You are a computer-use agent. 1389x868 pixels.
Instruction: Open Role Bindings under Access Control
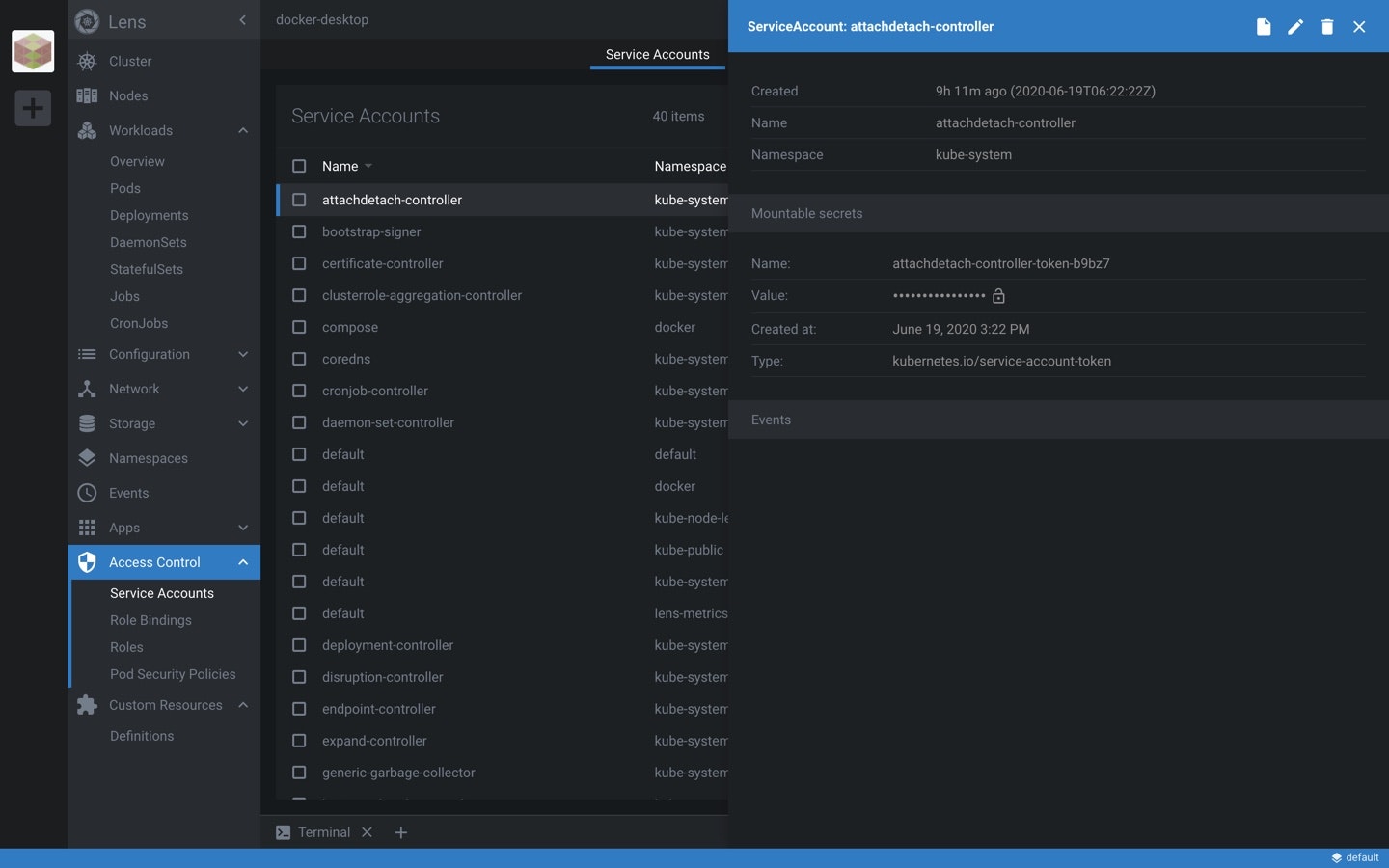150,620
